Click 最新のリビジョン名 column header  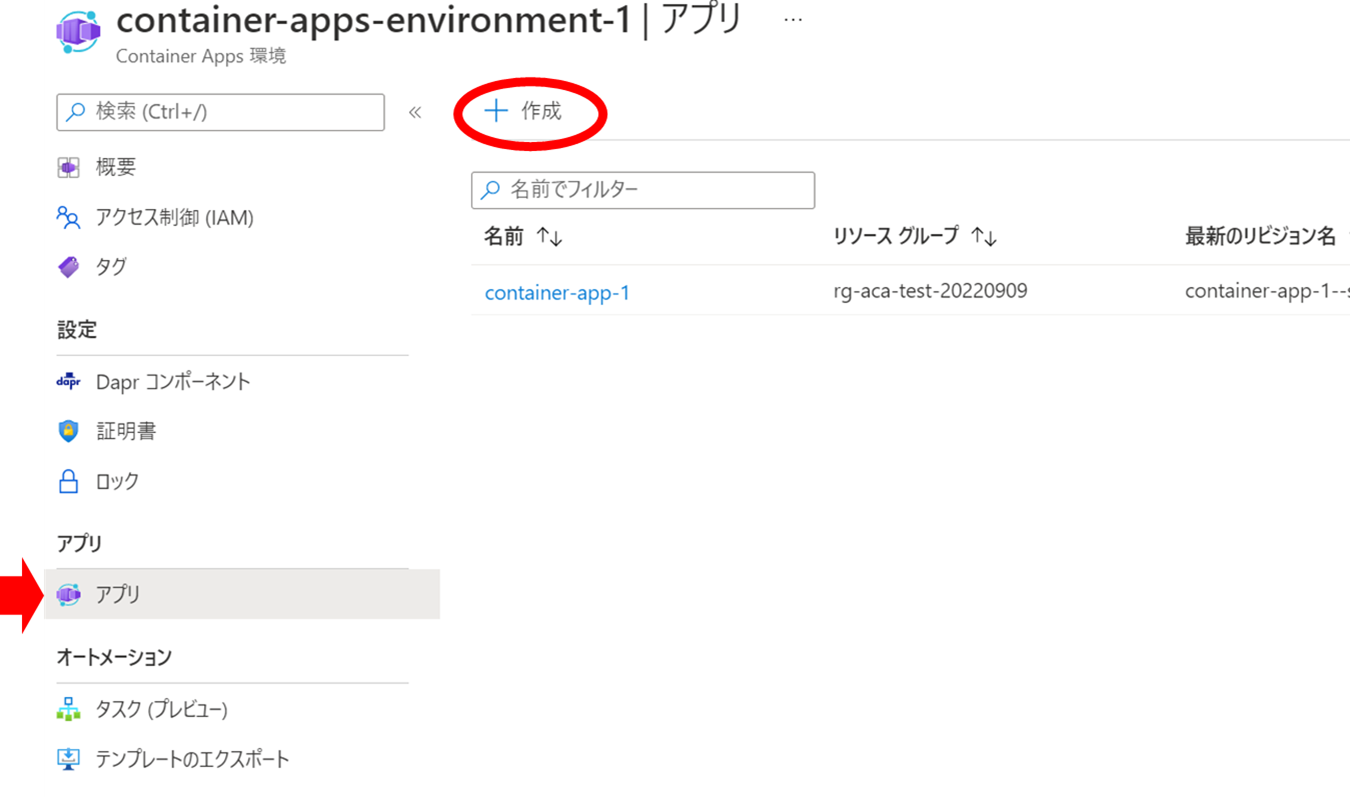tap(1261, 237)
